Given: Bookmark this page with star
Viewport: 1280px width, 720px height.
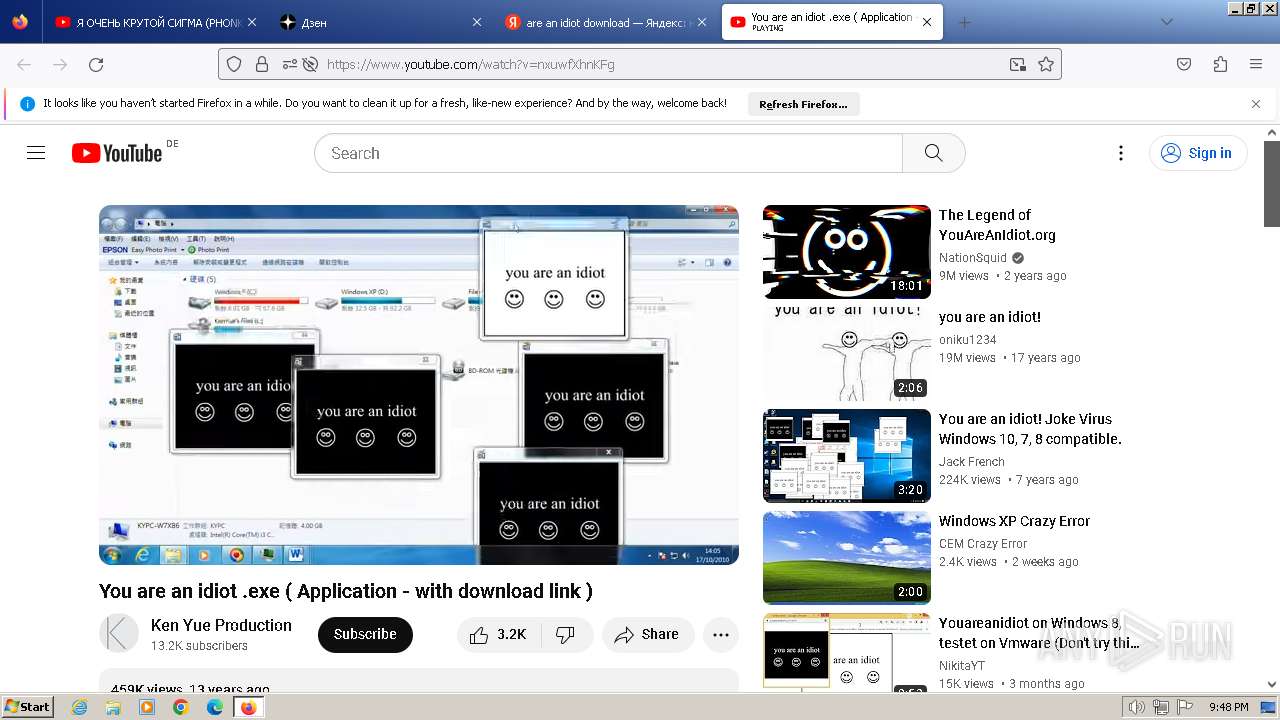Looking at the screenshot, I should click(1046, 64).
